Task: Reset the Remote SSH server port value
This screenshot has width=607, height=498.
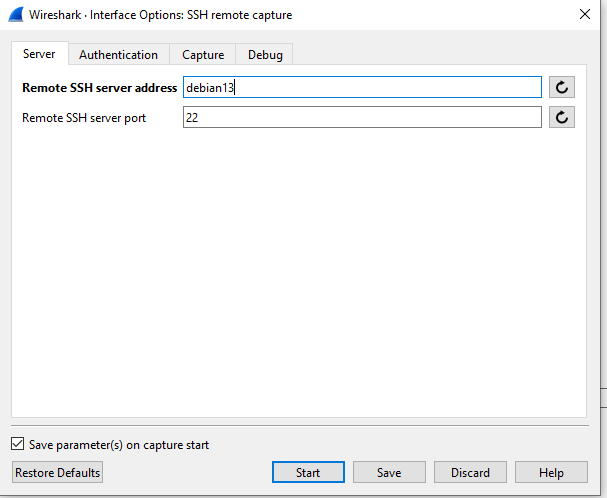Action: 562,118
